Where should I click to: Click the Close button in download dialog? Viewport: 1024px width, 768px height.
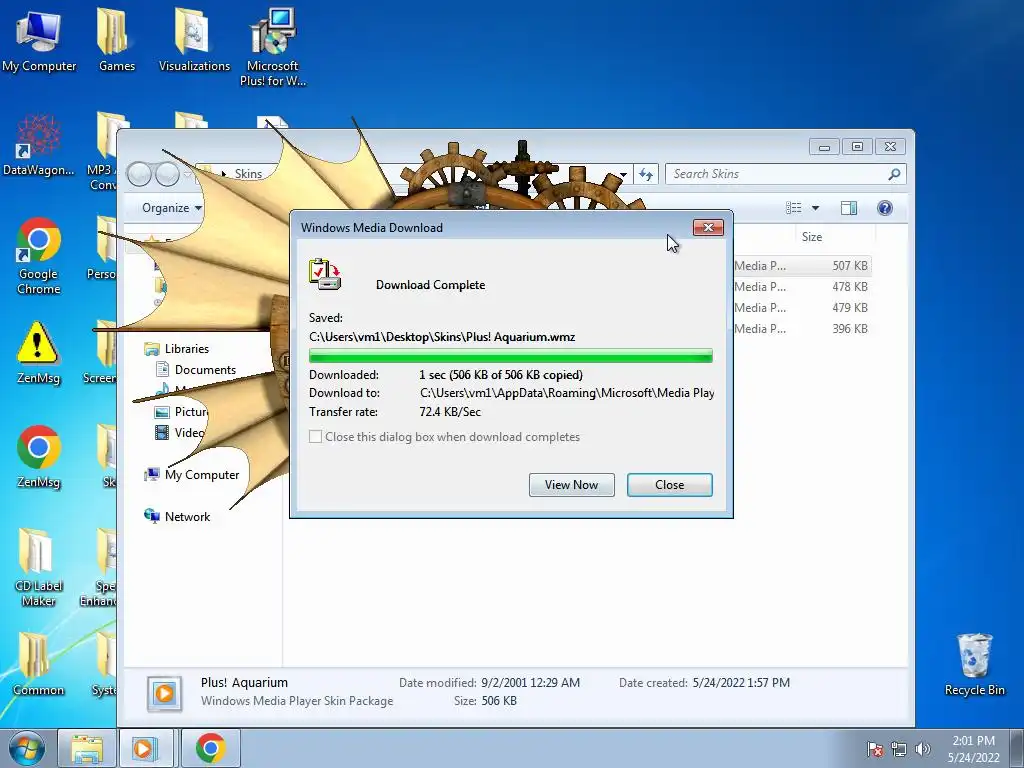[669, 485]
